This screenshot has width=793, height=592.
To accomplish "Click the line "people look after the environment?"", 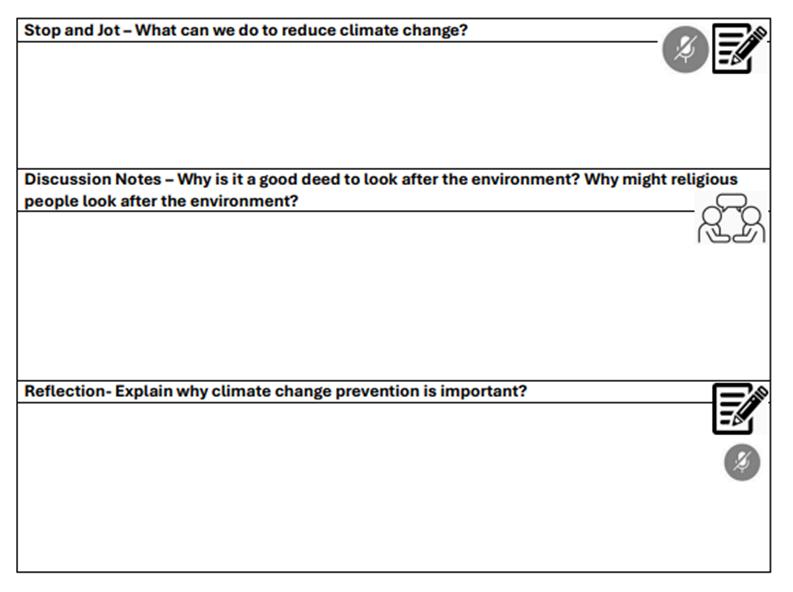I will (162, 201).
